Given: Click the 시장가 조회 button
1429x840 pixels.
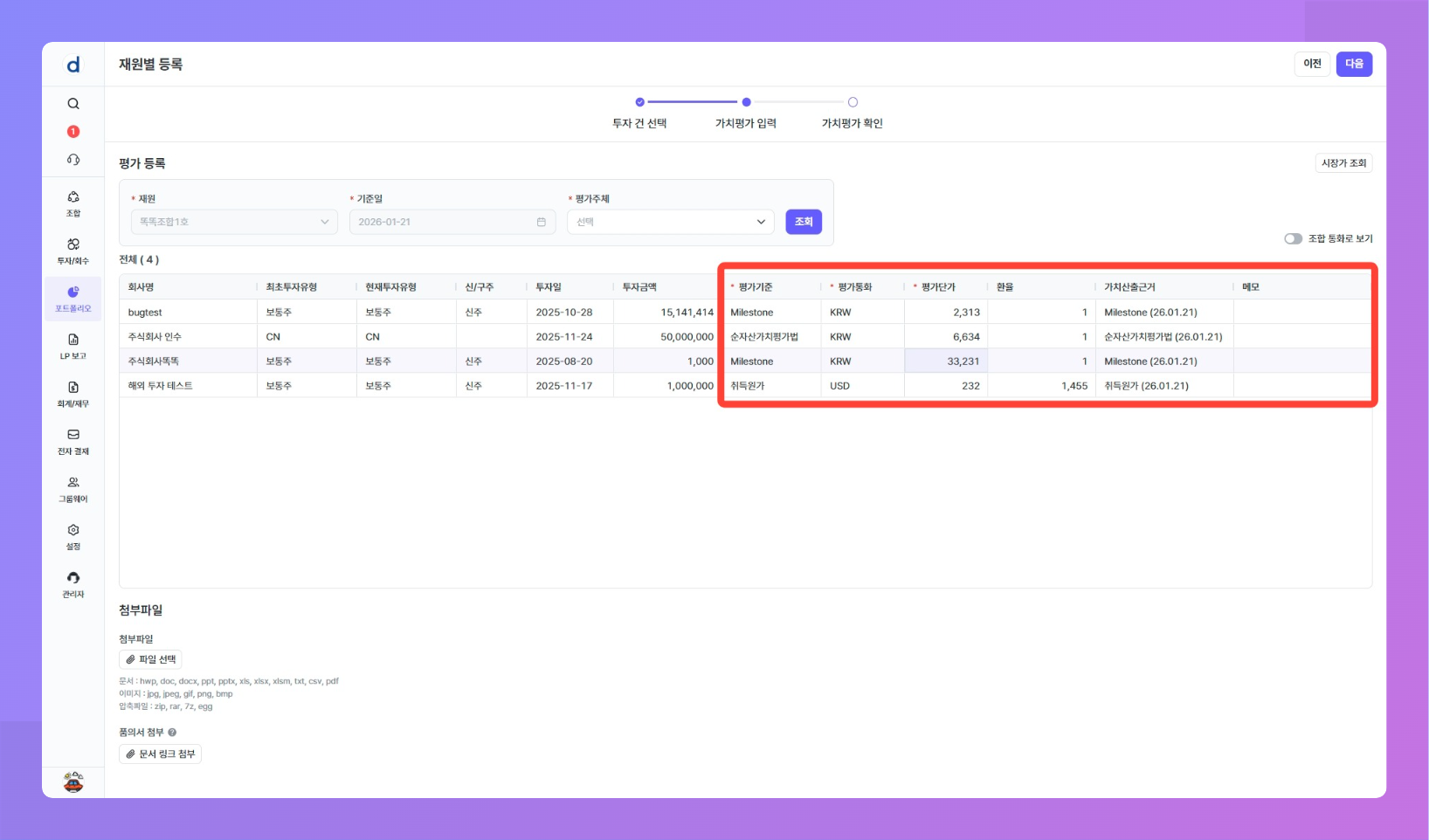Looking at the screenshot, I should pyautogui.click(x=1343, y=163).
